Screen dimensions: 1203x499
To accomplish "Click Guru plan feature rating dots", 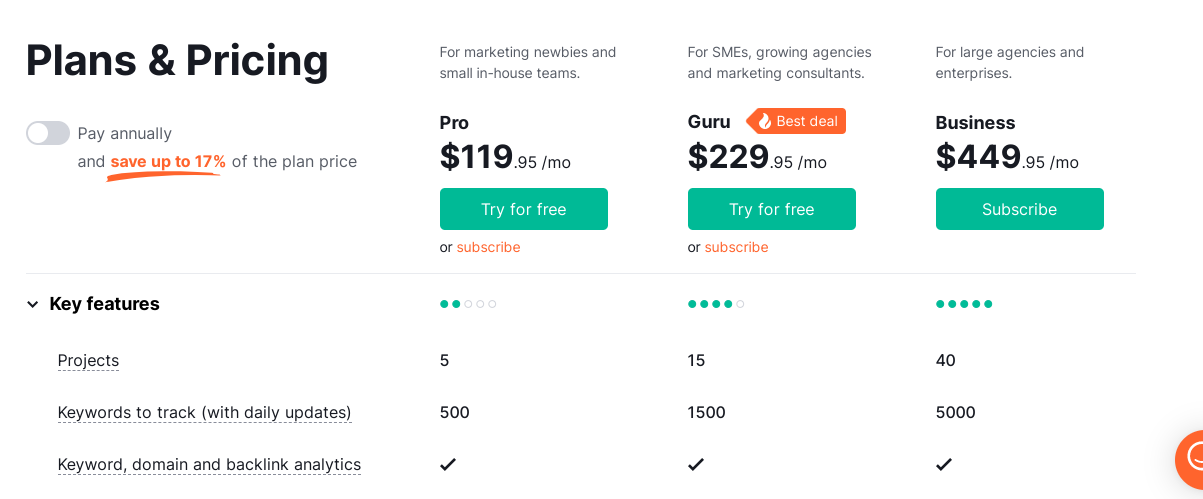I will [716, 304].
